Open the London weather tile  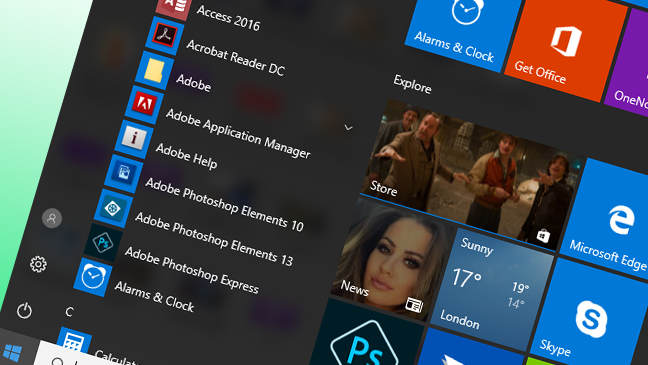[x=492, y=289]
